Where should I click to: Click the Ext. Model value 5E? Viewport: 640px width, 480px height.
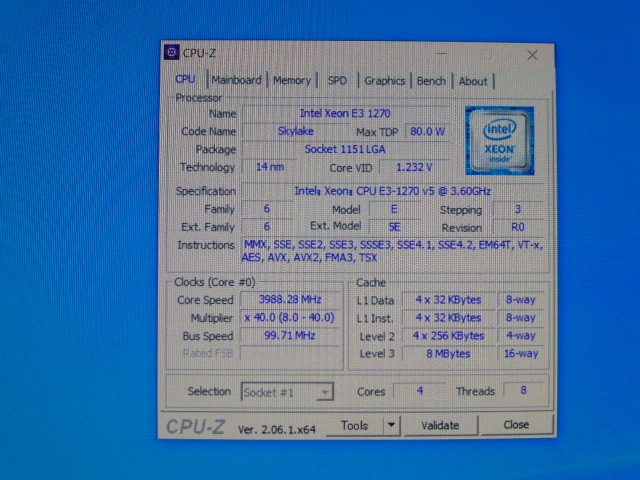[394, 227]
